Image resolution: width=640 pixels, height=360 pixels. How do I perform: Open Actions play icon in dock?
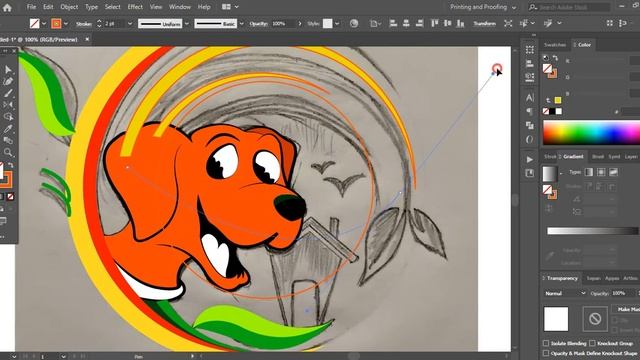tap(529, 159)
